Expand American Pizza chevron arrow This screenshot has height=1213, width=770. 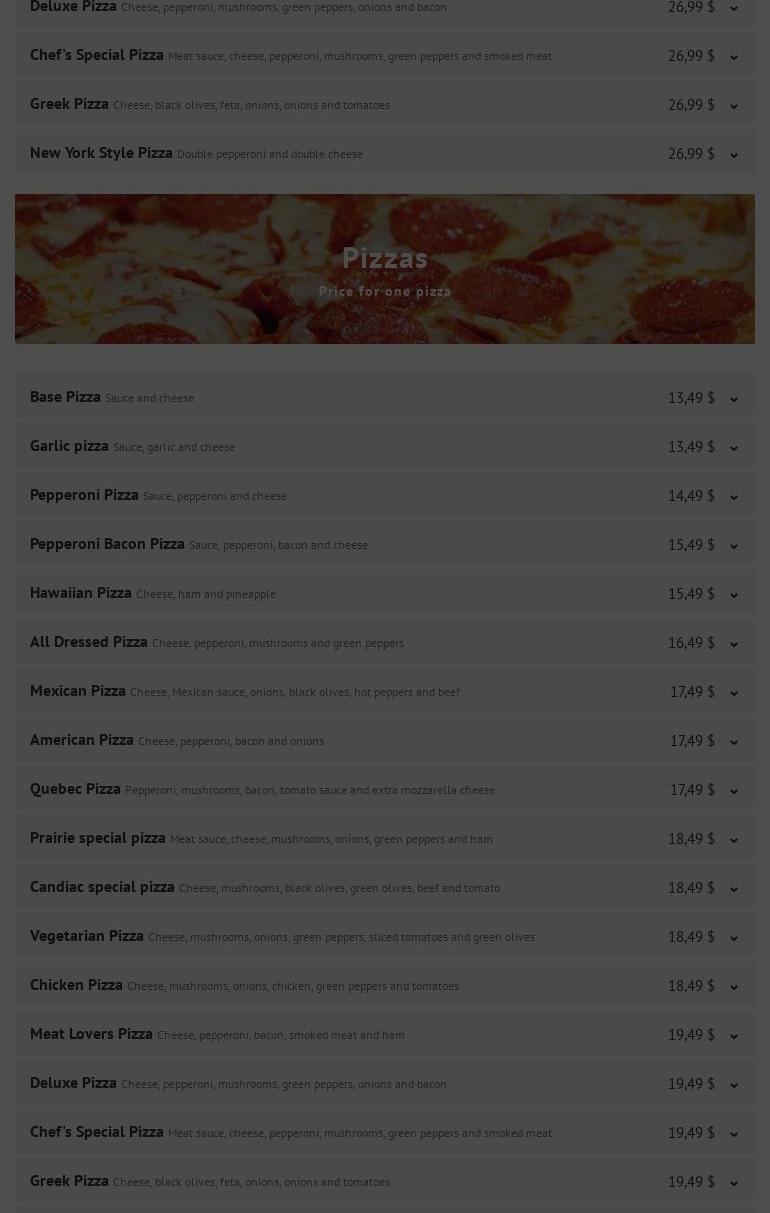(x=733, y=742)
